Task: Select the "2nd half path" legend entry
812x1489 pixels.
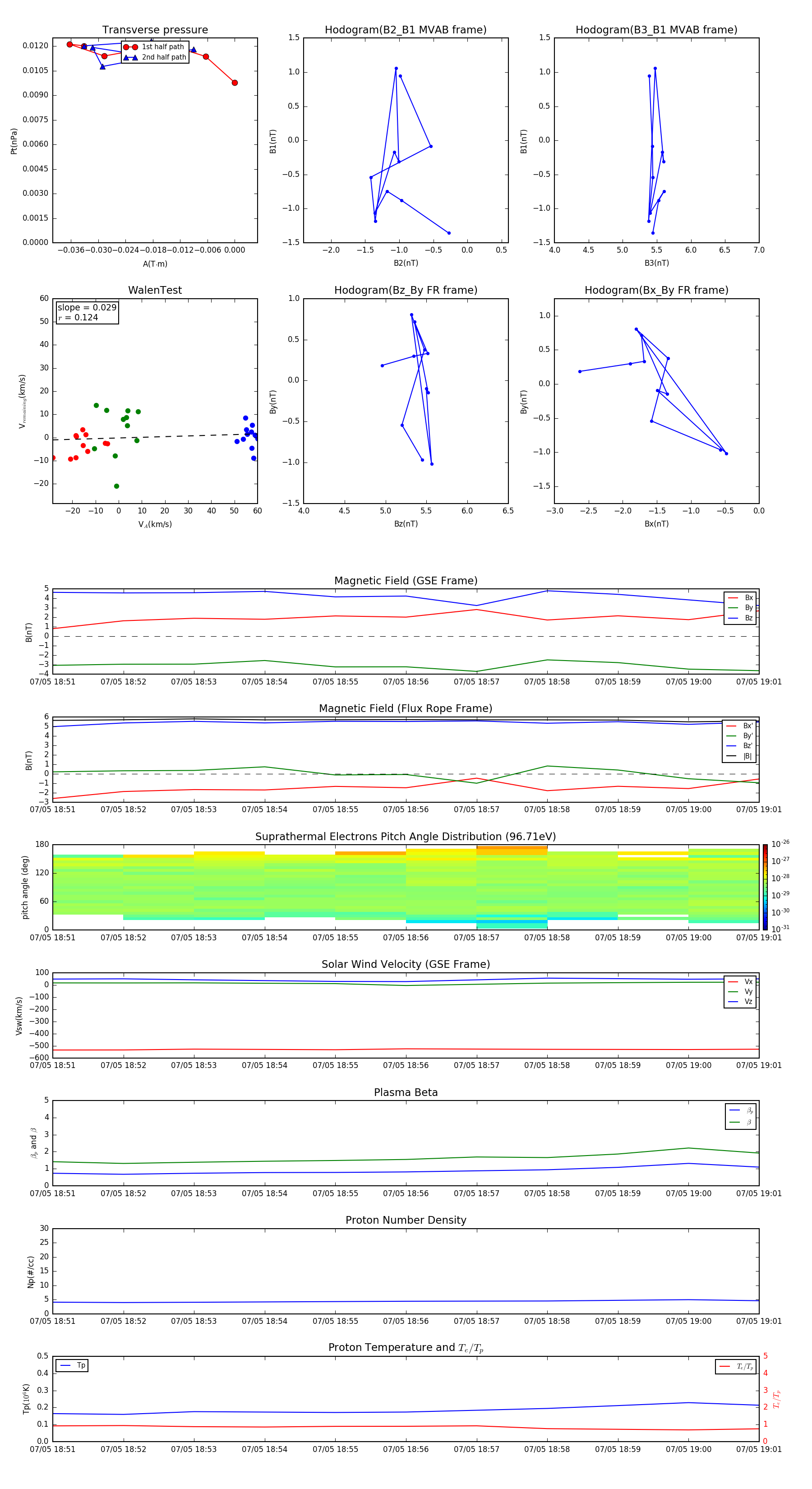Action: pos(155,57)
